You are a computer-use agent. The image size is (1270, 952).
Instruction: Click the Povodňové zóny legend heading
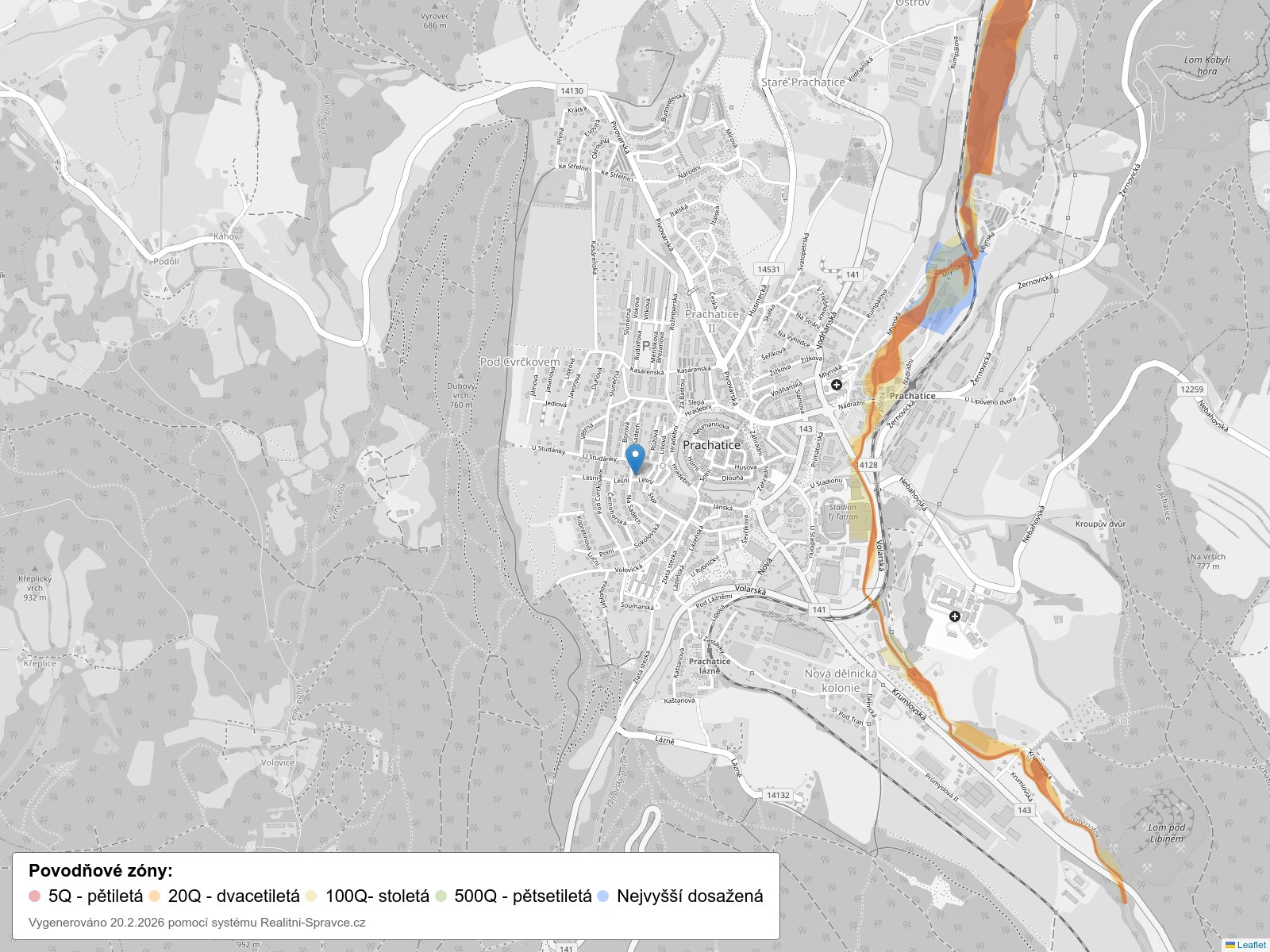point(101,870)
